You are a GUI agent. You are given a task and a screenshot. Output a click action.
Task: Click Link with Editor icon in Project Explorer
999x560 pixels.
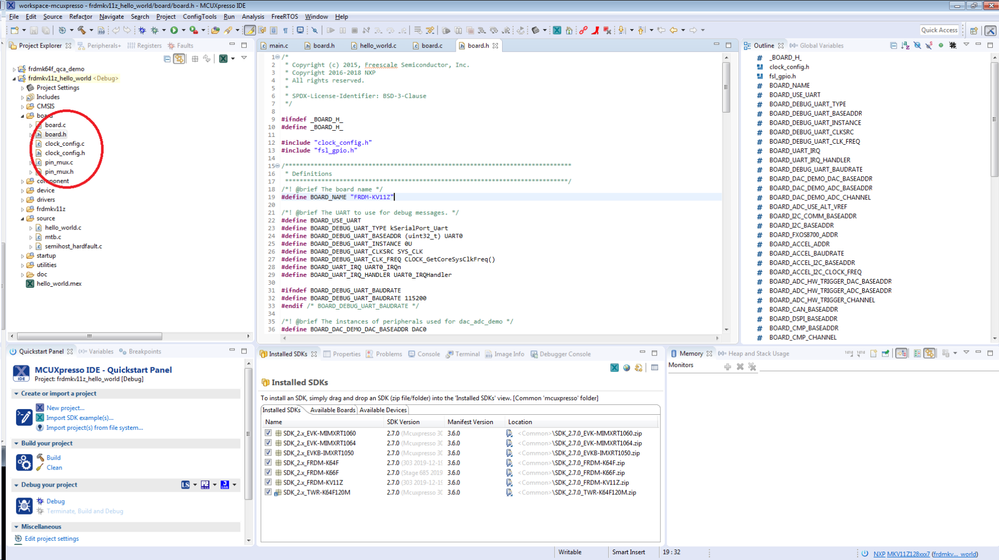click(x=179, y=59)
